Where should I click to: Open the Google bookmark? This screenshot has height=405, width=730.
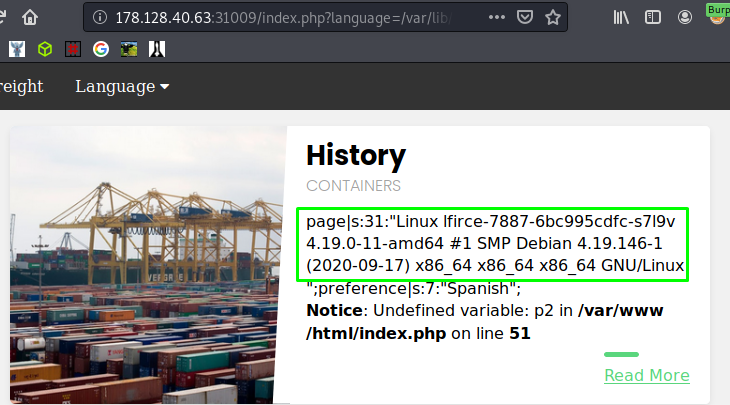pyautogui.click(x=101, y=47)
